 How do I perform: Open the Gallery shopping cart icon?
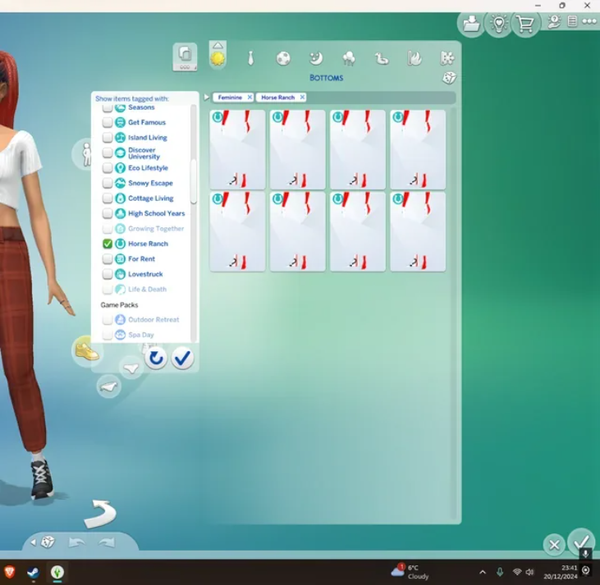[526, 25]
